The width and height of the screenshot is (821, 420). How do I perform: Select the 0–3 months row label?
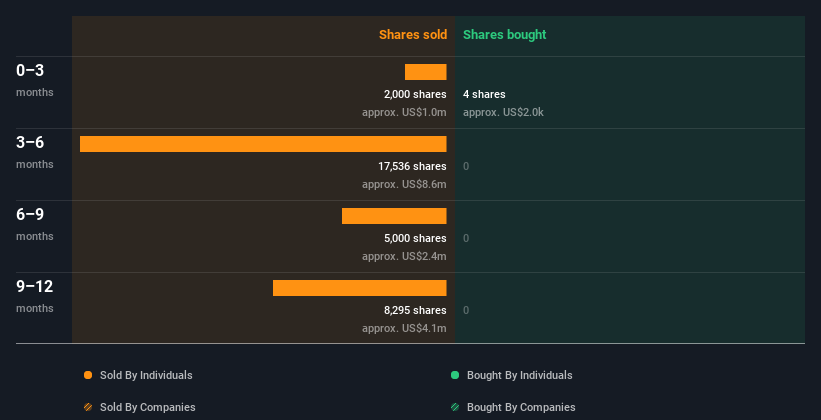(x=35, y=80)
